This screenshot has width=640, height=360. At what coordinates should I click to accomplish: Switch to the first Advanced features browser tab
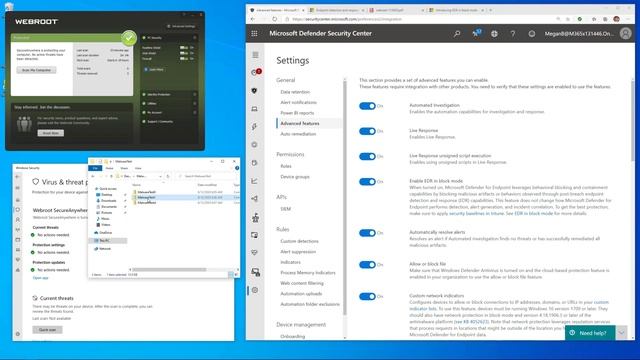pyautogui.click(x=277, y=10)
